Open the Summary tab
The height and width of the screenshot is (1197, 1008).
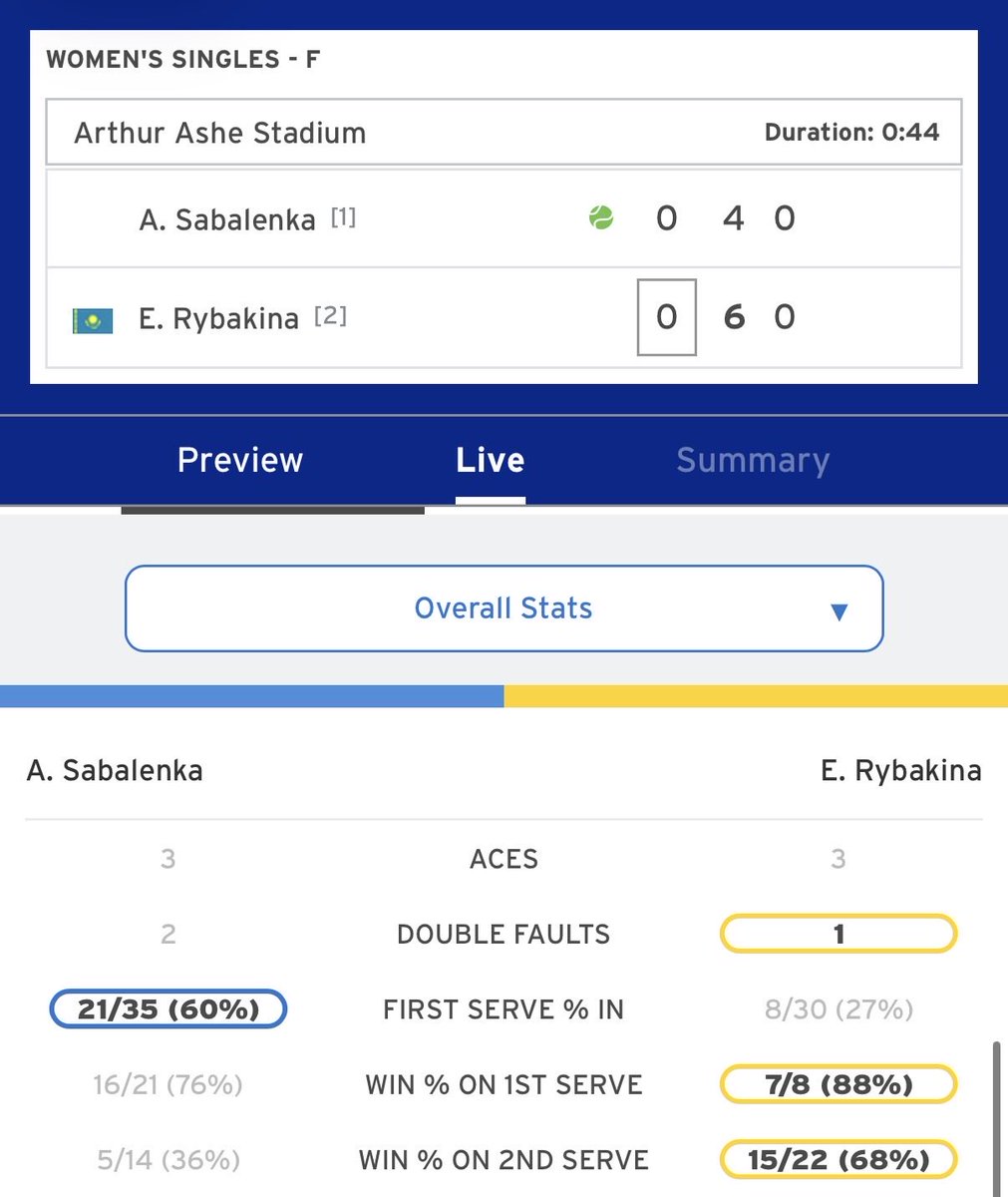coord(753,460)
